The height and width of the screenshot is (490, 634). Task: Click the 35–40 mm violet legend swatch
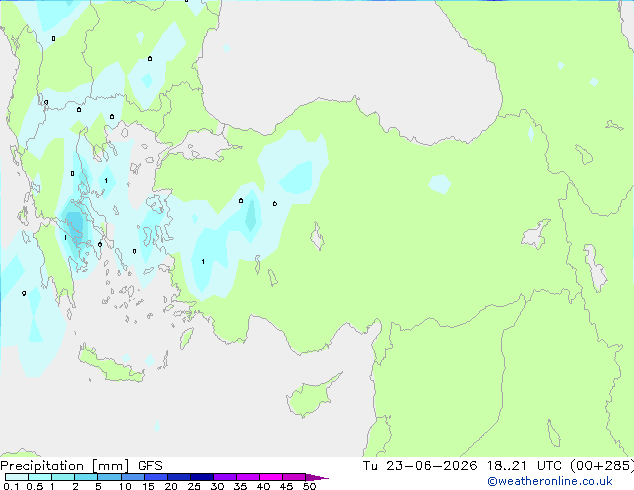click(247, 477)
